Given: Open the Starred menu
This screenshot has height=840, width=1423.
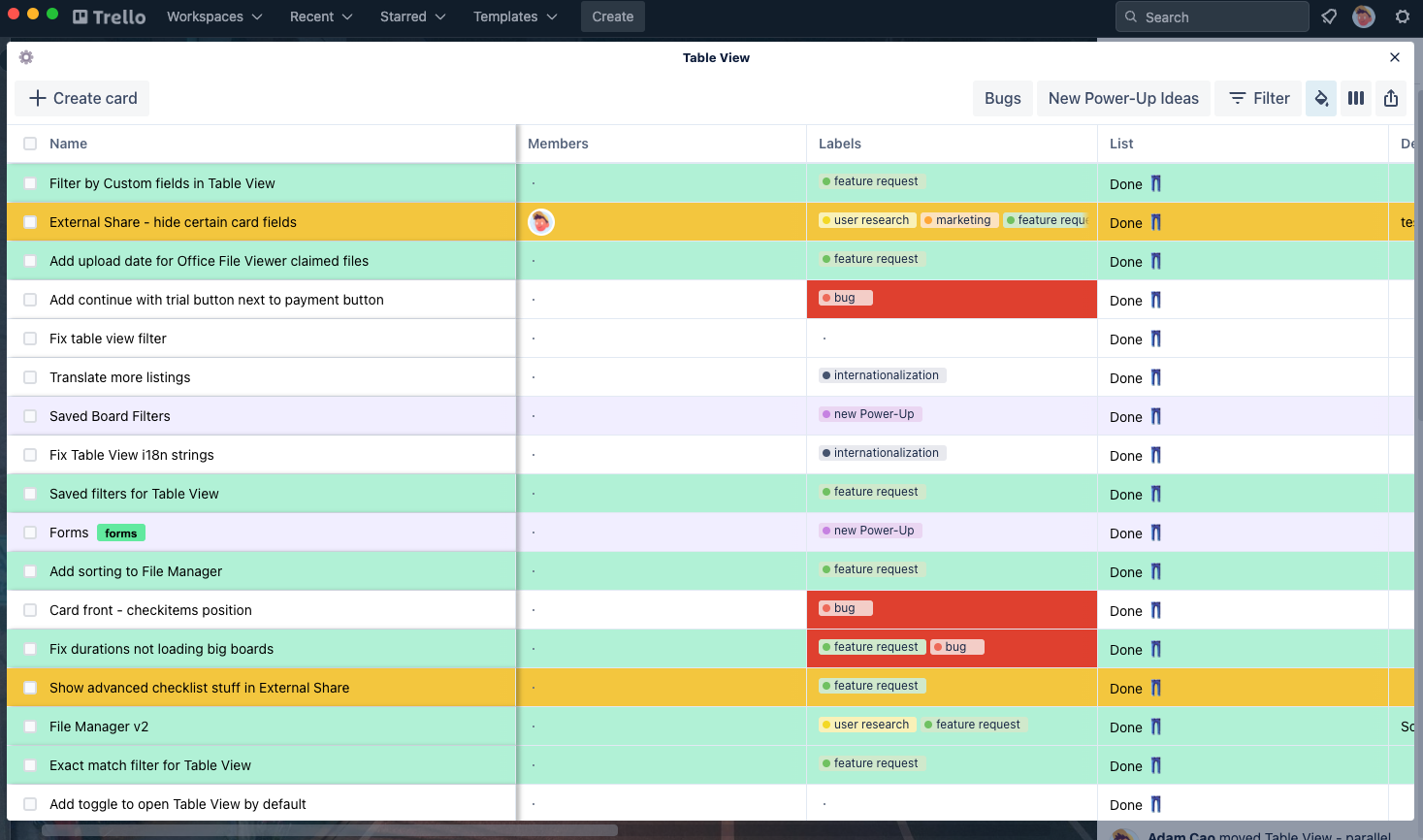Looking at the screenshot, I should [x=412, y=16].
